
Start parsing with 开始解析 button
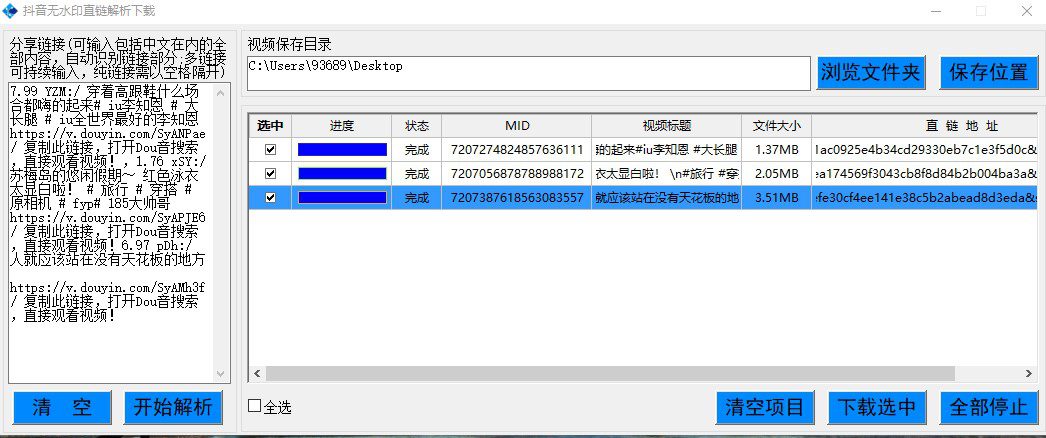point(173,407)
